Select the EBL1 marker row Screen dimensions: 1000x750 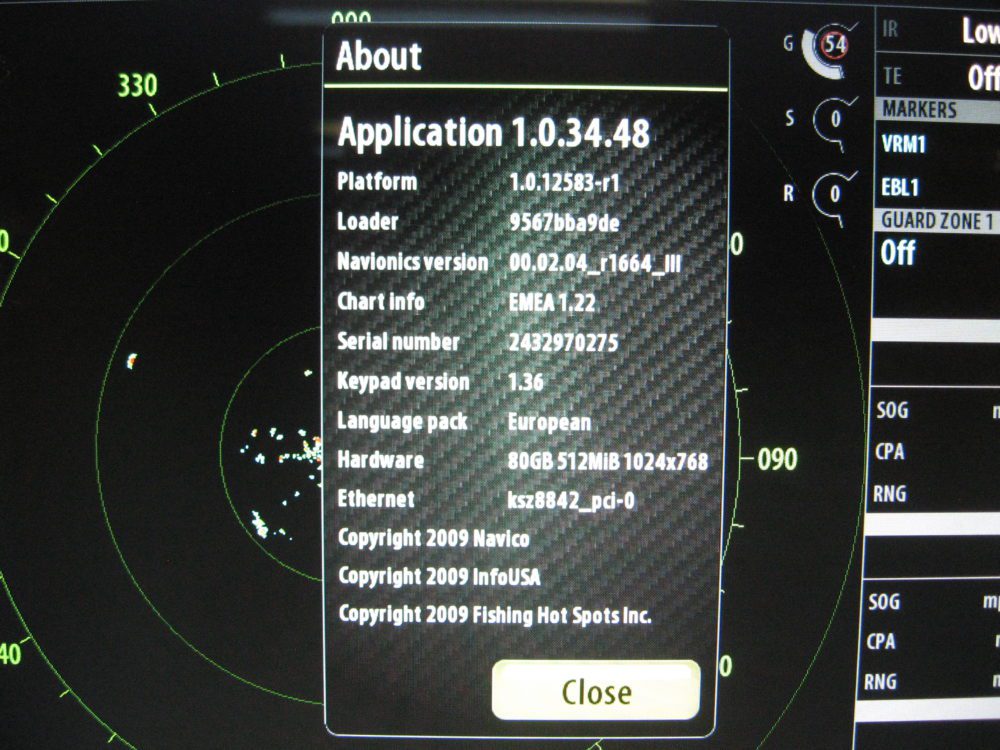click(937, 188)
